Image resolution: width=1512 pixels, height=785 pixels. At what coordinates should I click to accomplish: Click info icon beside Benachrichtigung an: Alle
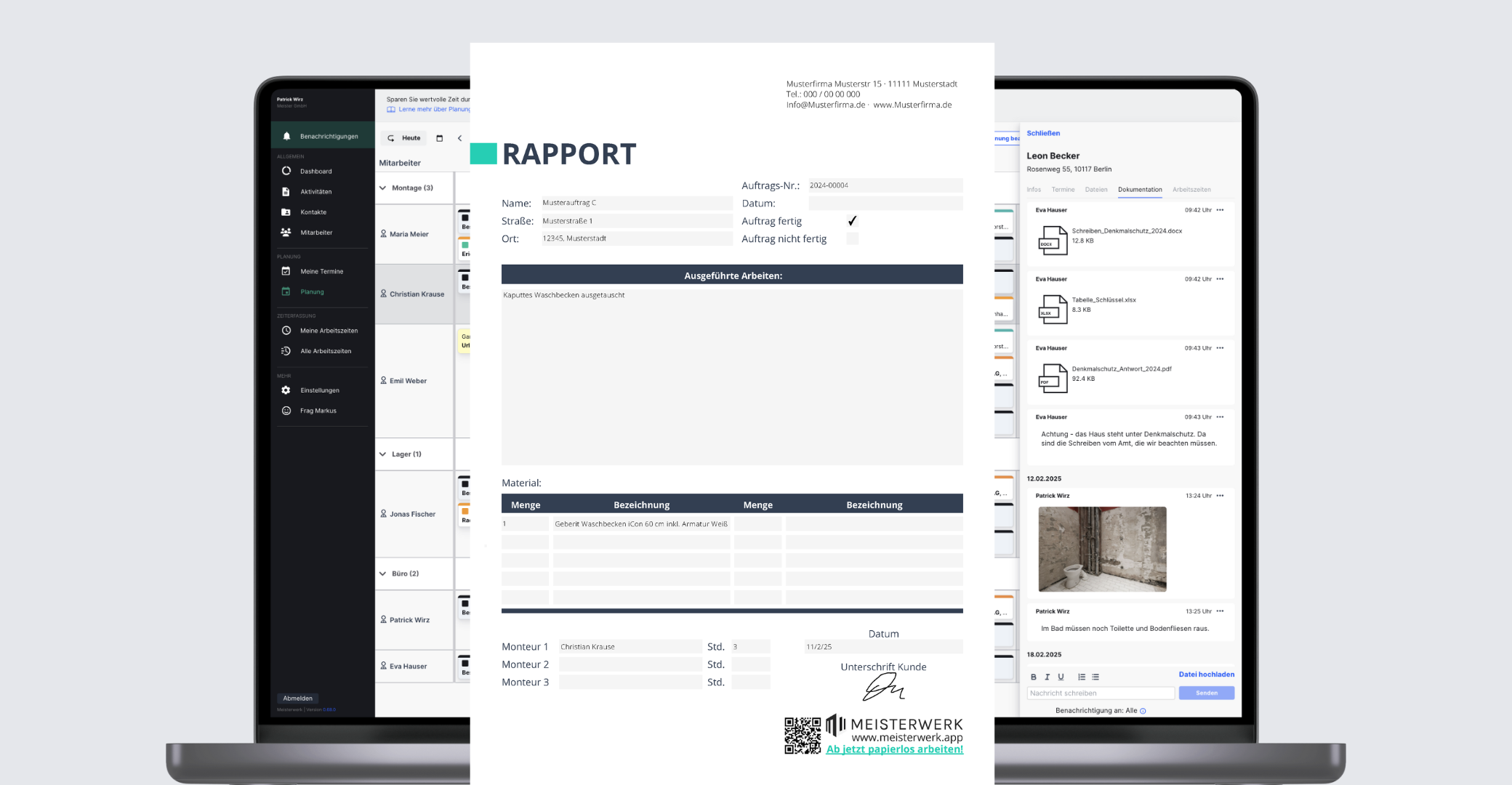tap(1143, 711)
